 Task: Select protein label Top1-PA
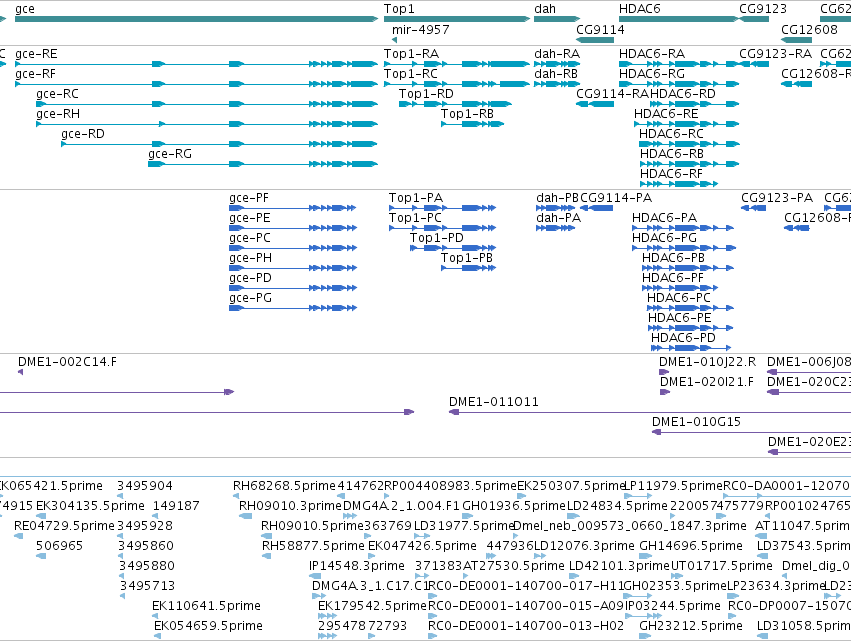[416, 198]
